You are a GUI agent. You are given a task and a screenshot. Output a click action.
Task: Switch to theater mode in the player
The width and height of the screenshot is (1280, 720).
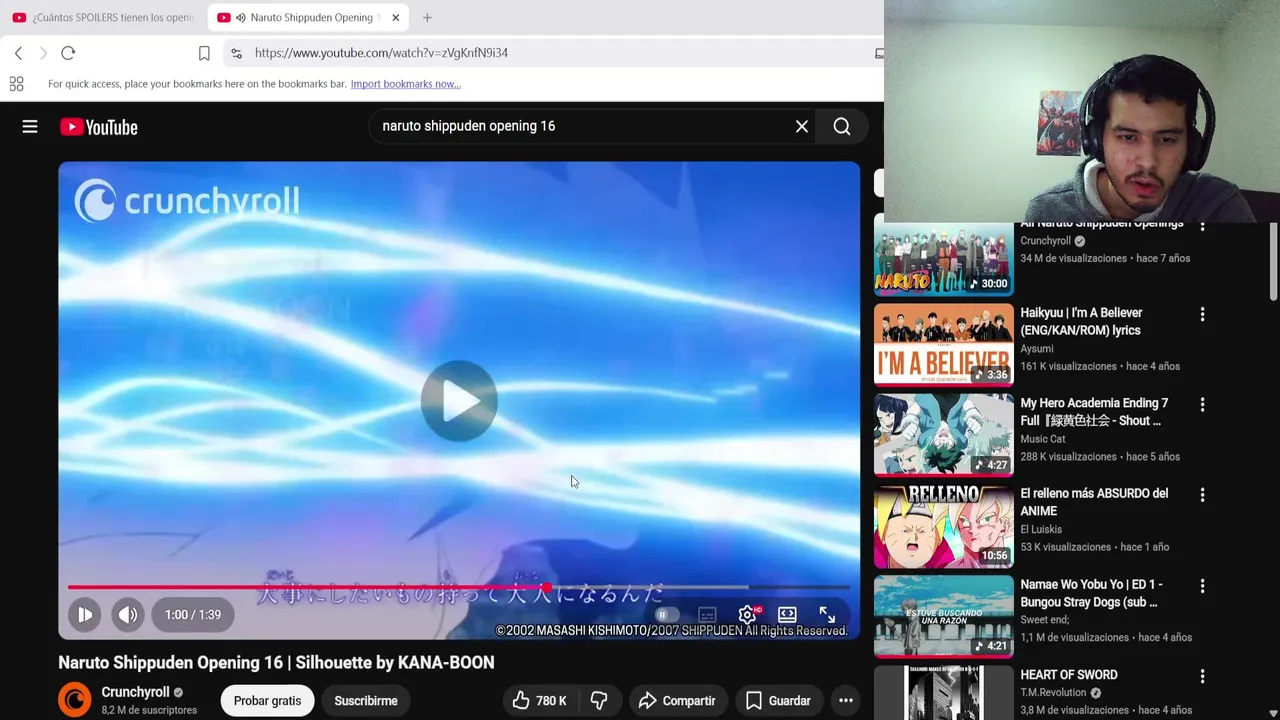(787, 614)
